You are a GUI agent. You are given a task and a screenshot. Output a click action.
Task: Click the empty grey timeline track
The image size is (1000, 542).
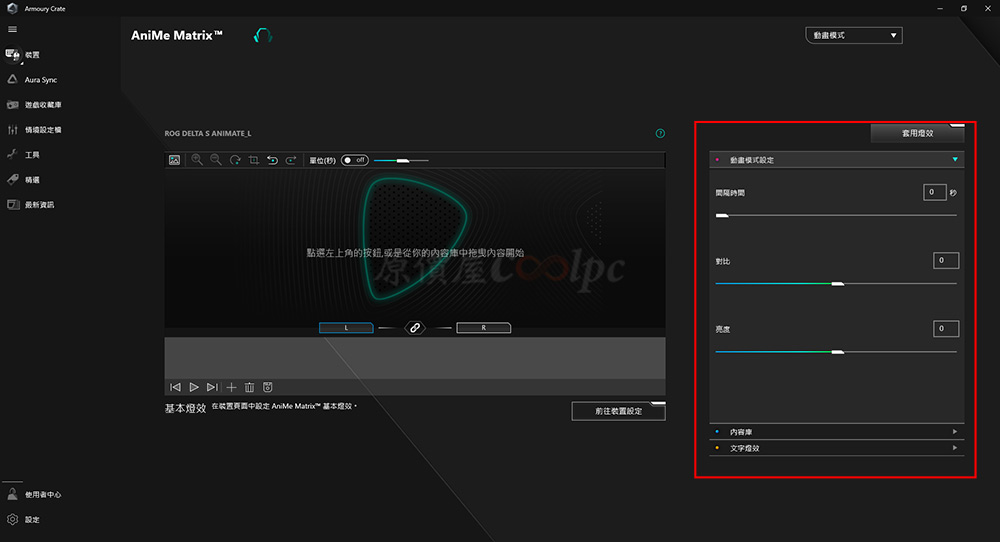tap(415, 358)
